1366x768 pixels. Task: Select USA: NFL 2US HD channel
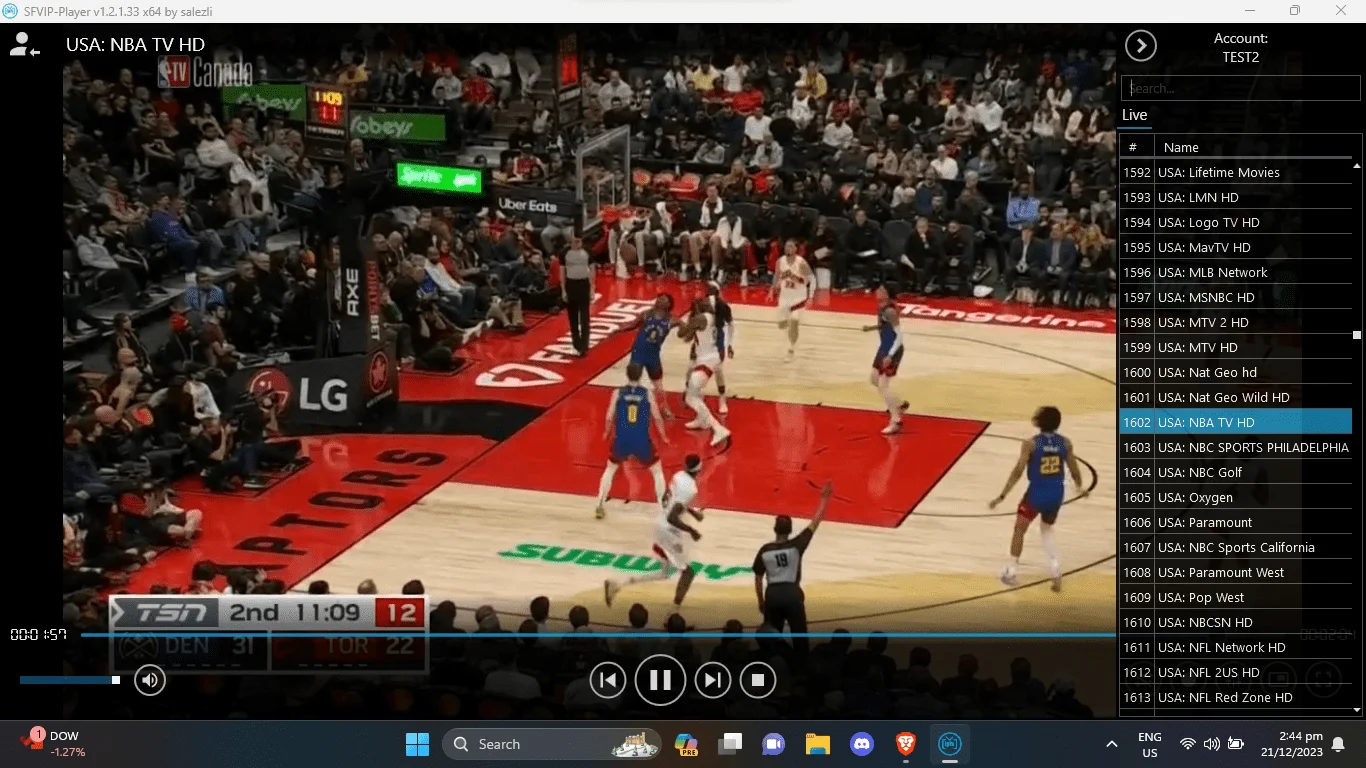pyautogui.click(x=1236, y=672)
